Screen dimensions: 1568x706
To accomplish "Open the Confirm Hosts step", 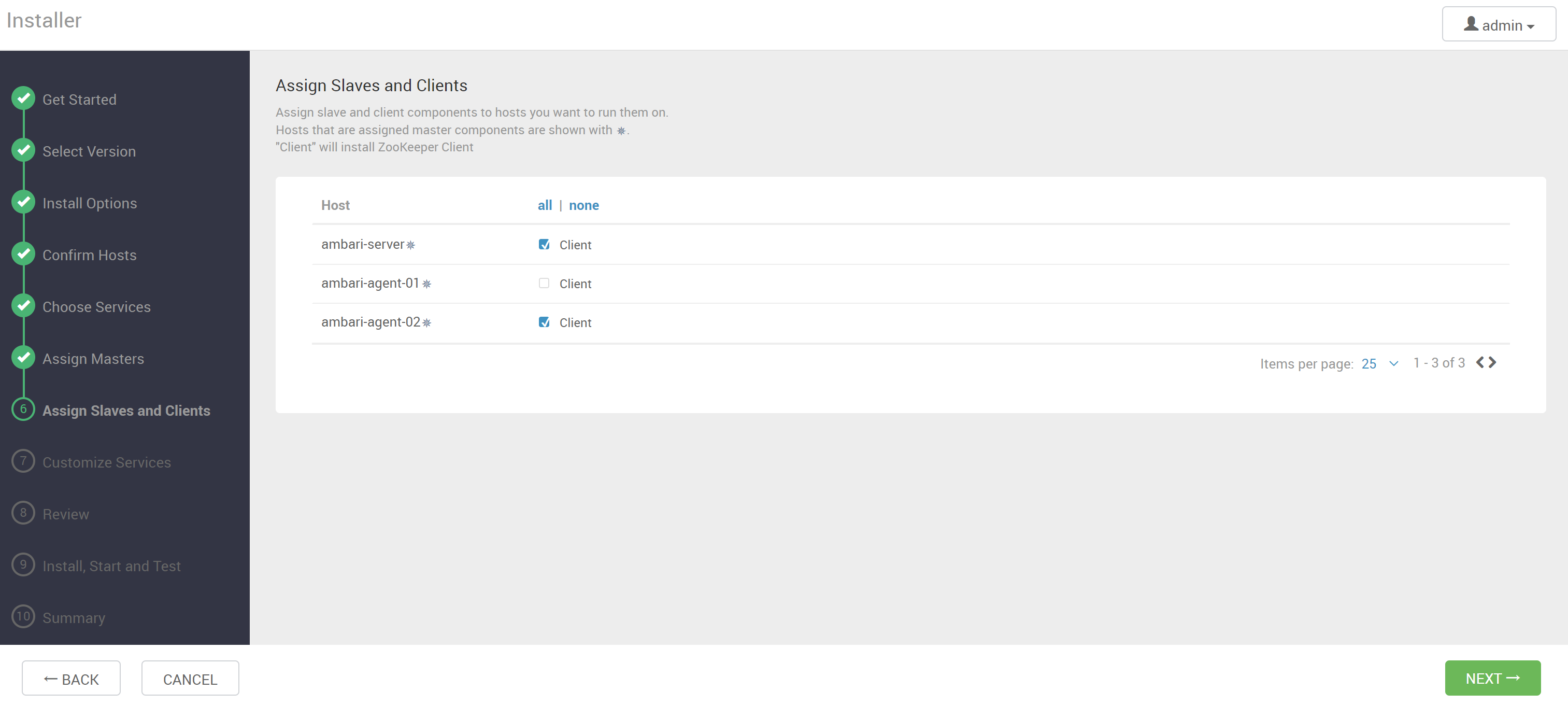I will click(90, 255).
